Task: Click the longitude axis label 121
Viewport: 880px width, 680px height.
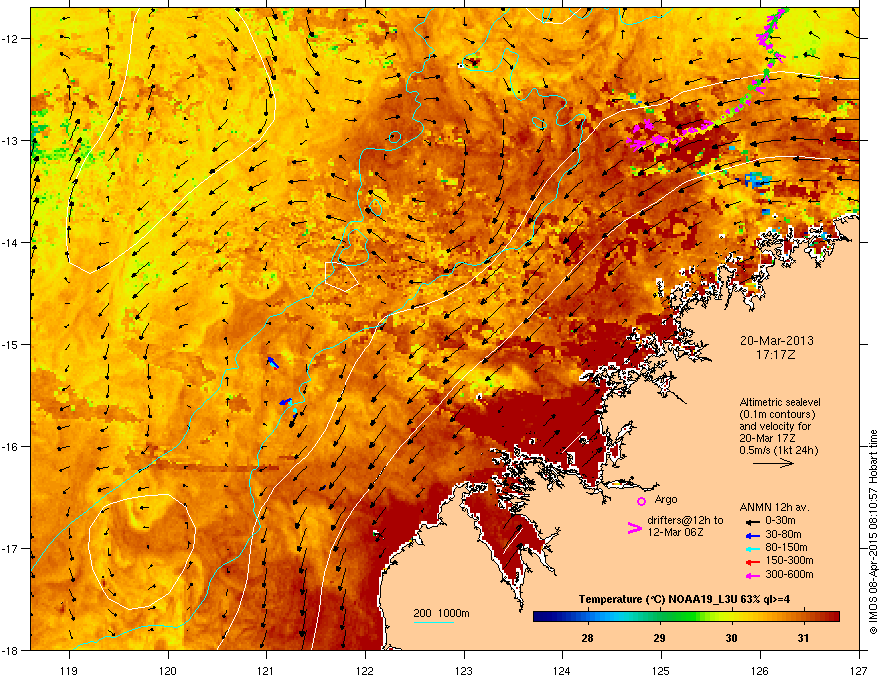Action: click(x=267, y=670)
